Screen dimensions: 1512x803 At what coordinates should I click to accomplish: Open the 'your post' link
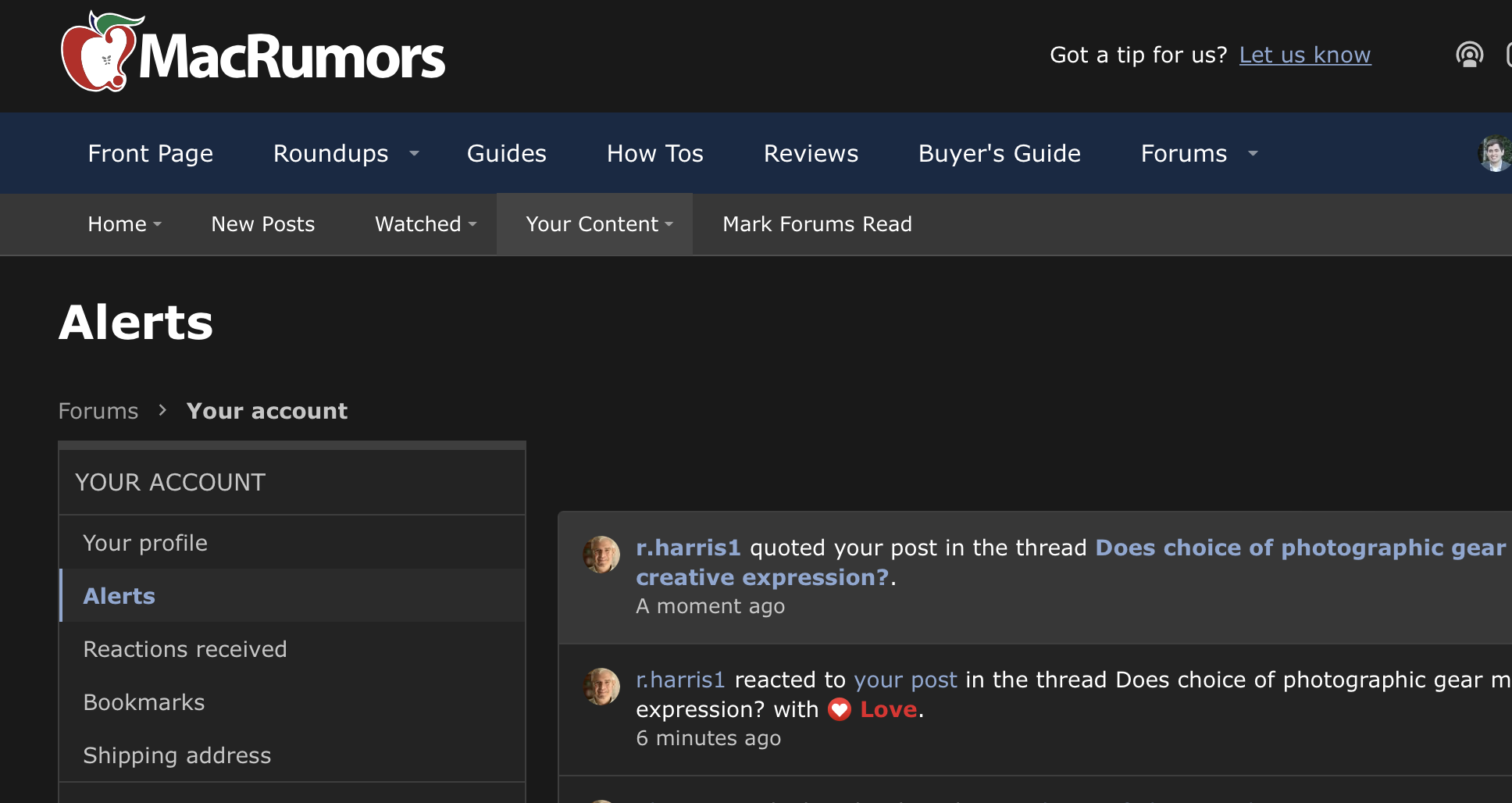[x=905, y=680]
